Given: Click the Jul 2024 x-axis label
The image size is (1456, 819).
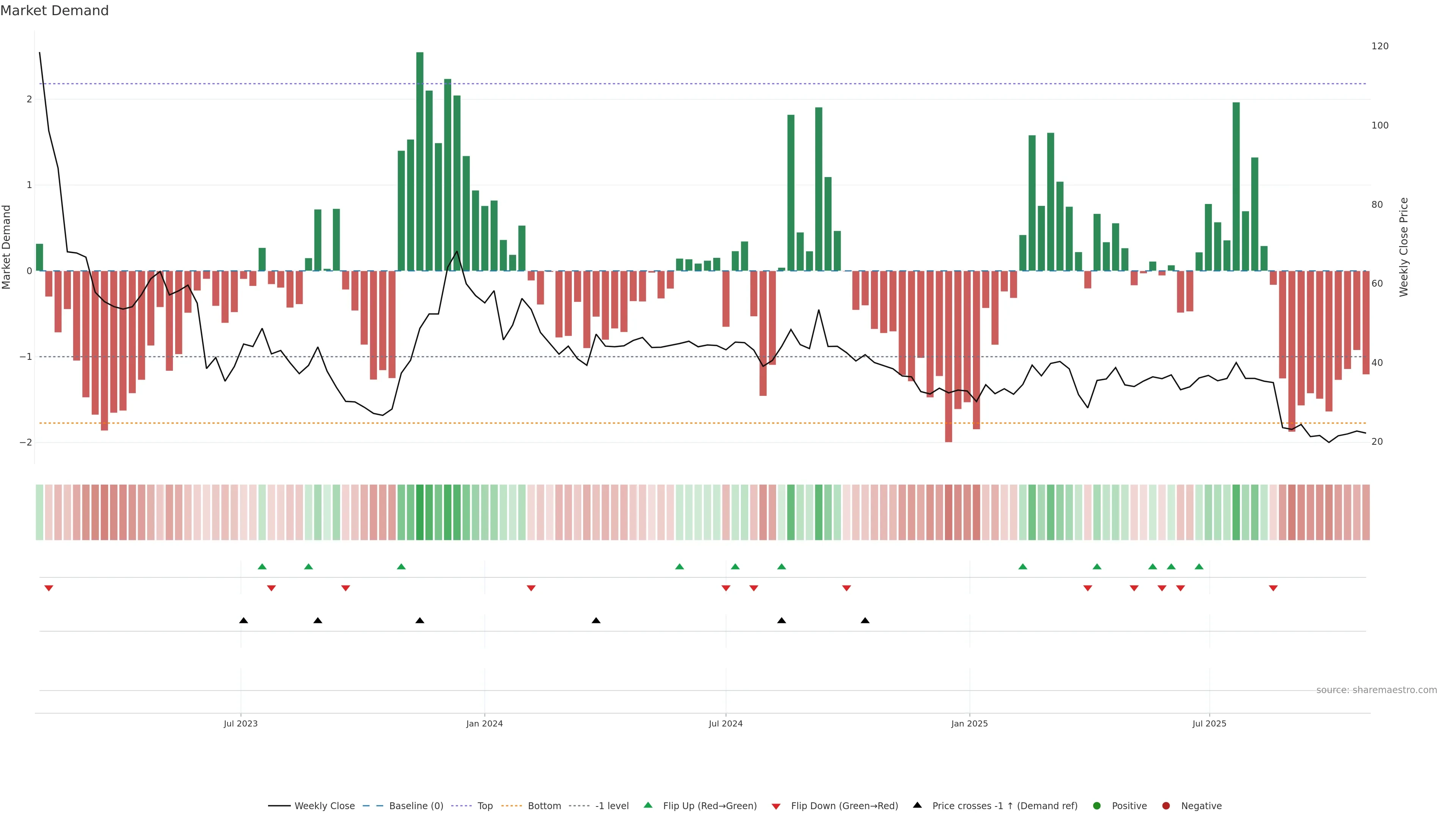Looking at the screenshot, I should (725, 723).
